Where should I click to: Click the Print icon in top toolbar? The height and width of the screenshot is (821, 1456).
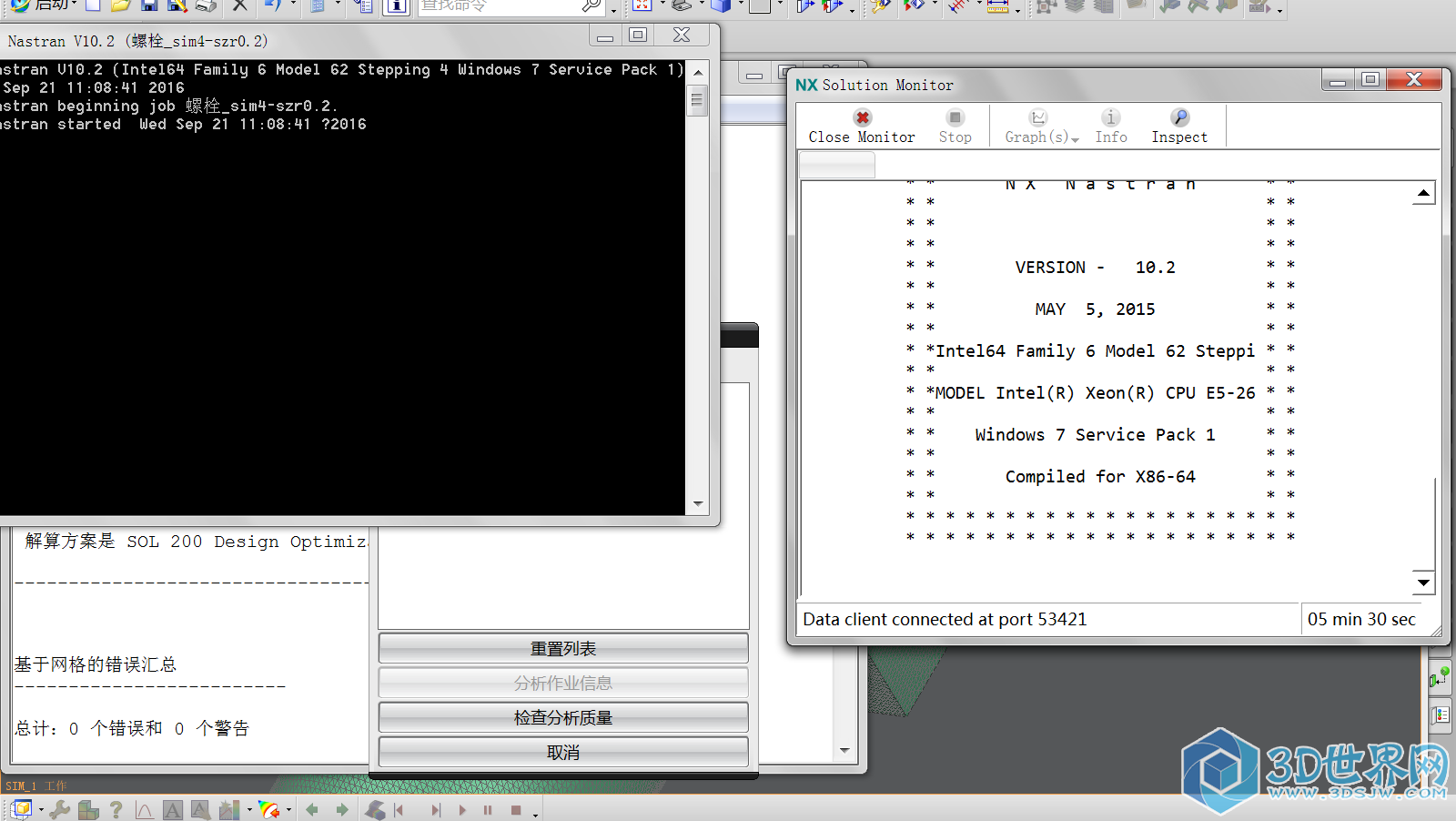pyautogui.click(x=206, y=5)
